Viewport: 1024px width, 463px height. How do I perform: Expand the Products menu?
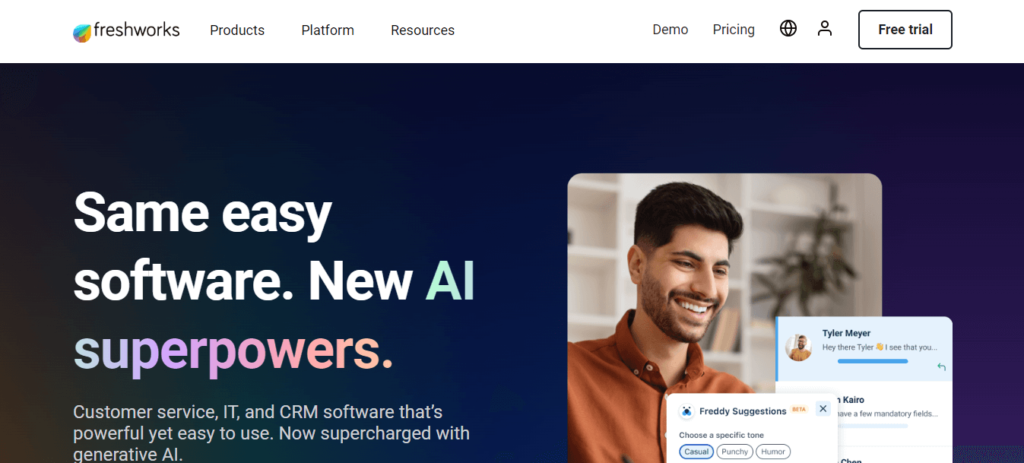coord(237,30)
